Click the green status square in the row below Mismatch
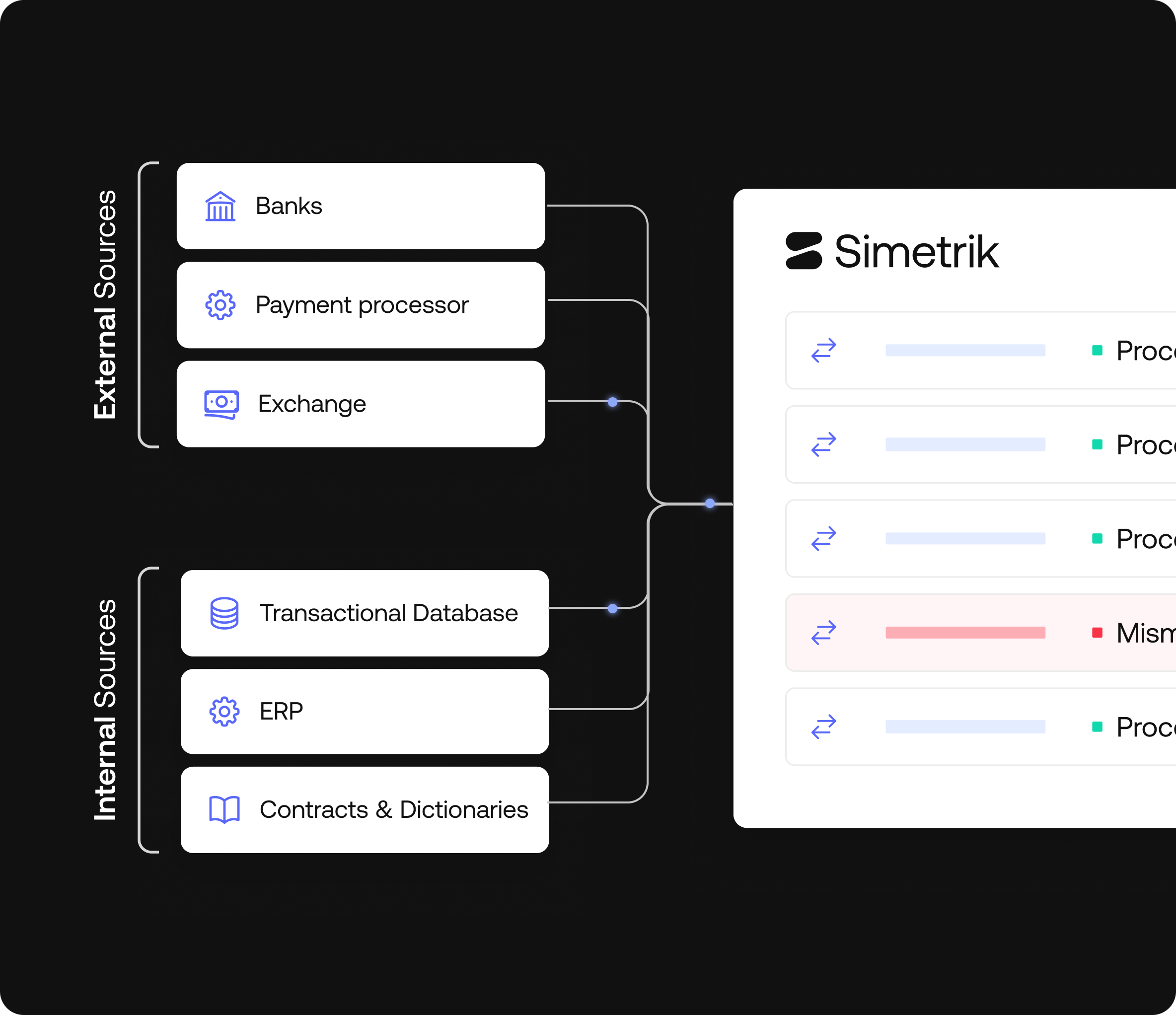 pos(1097,726)
